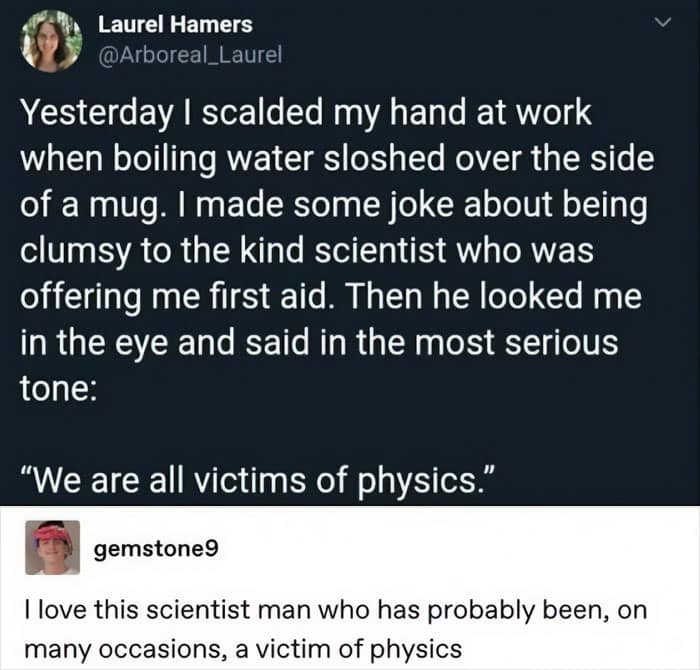Click "most serious" in the tweet text
The image size is (700, 670).
517,342
